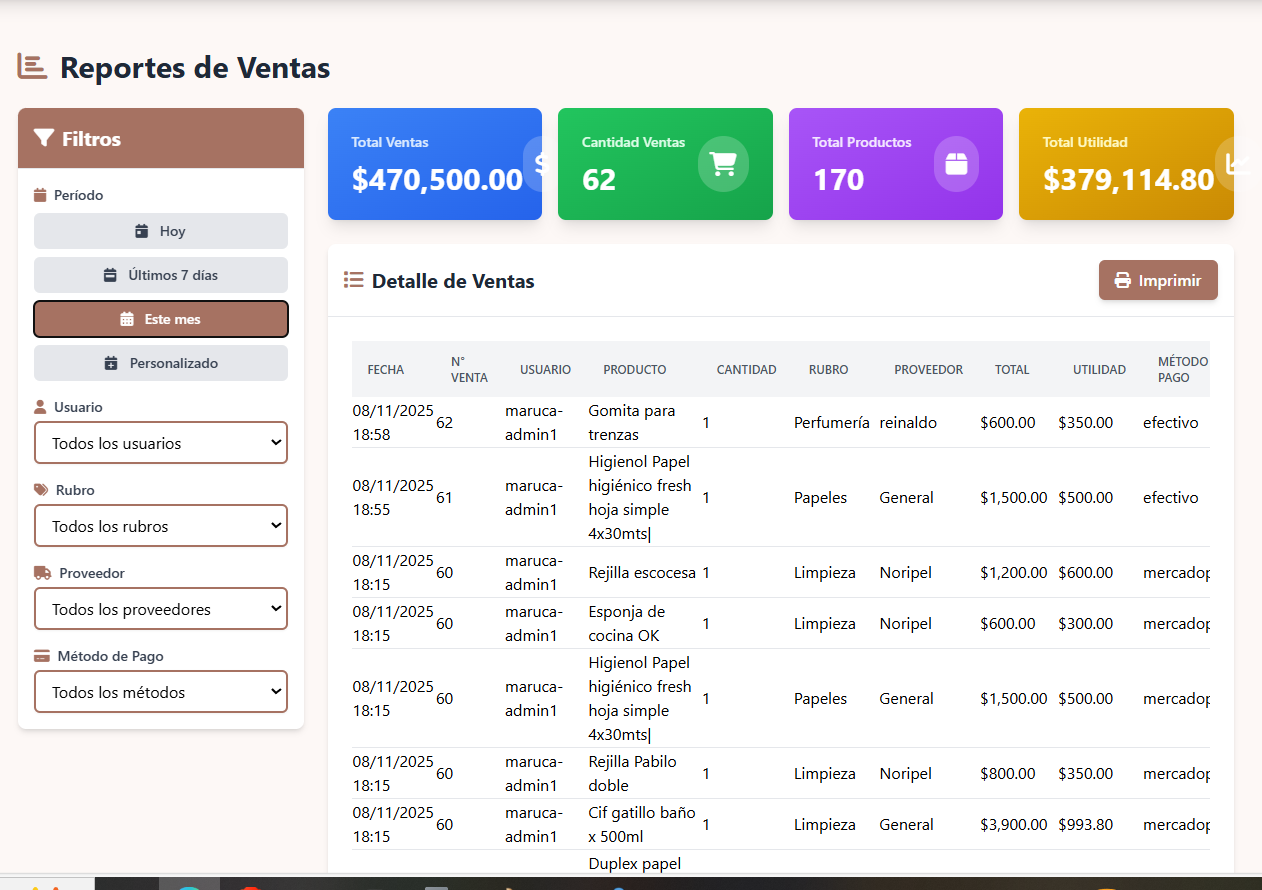This screenshot has height=890, width=1262.
Task: Click the list icon beside Detalle de Ventas
Action: click(353, 280)
